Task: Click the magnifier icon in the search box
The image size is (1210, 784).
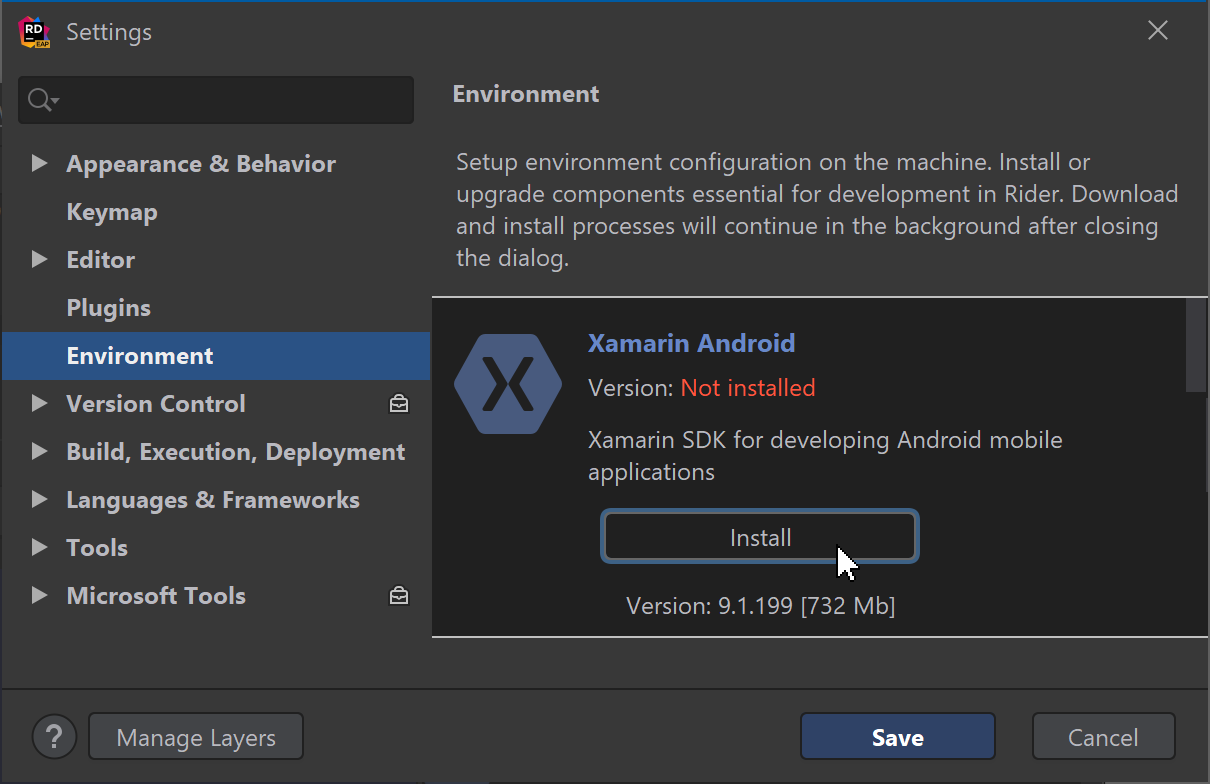Action: 41,99
